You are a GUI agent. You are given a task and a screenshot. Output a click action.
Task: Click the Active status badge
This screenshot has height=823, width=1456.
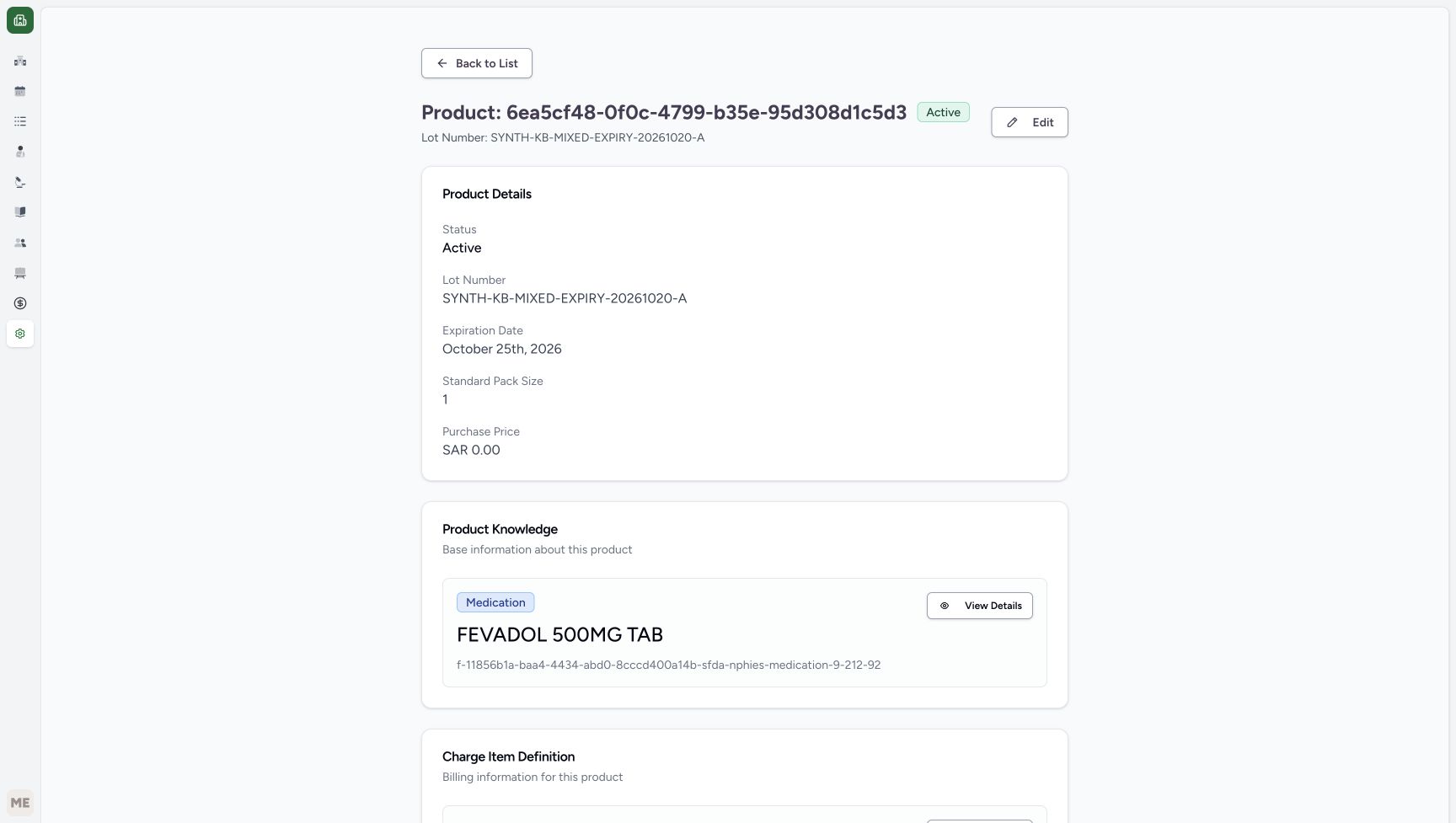[944, 112]
